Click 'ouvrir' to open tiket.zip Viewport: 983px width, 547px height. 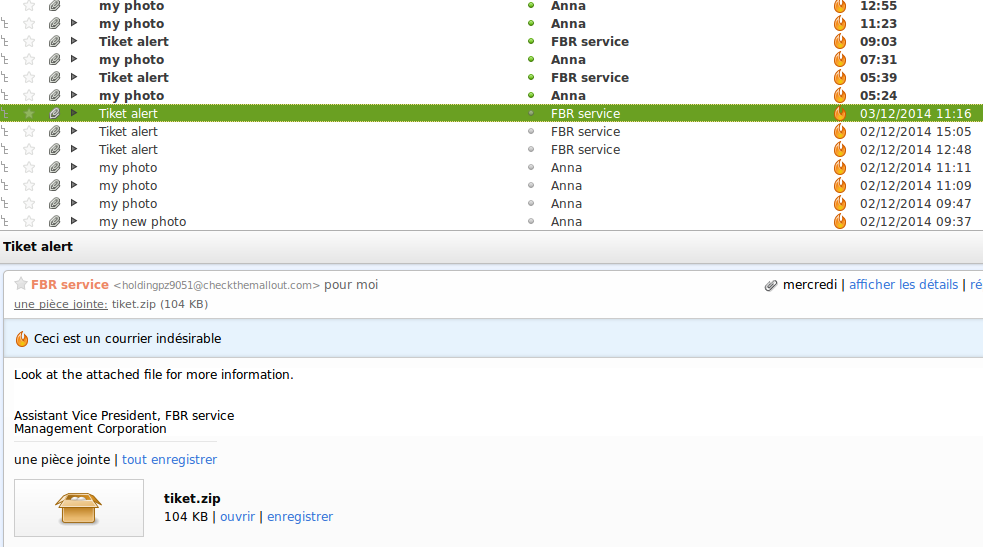click(238, 517)
